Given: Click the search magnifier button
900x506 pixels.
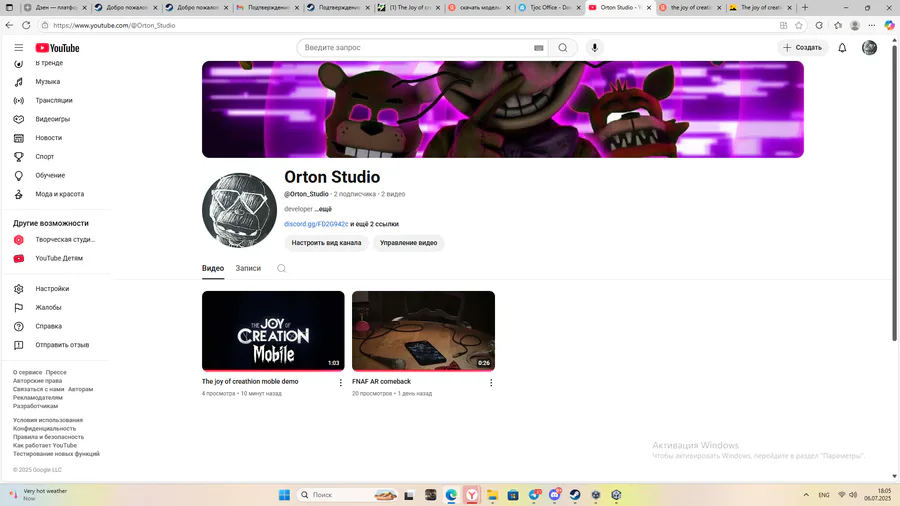Looking at the screenshot, I should pyautogui.click(x=562, y=48).
